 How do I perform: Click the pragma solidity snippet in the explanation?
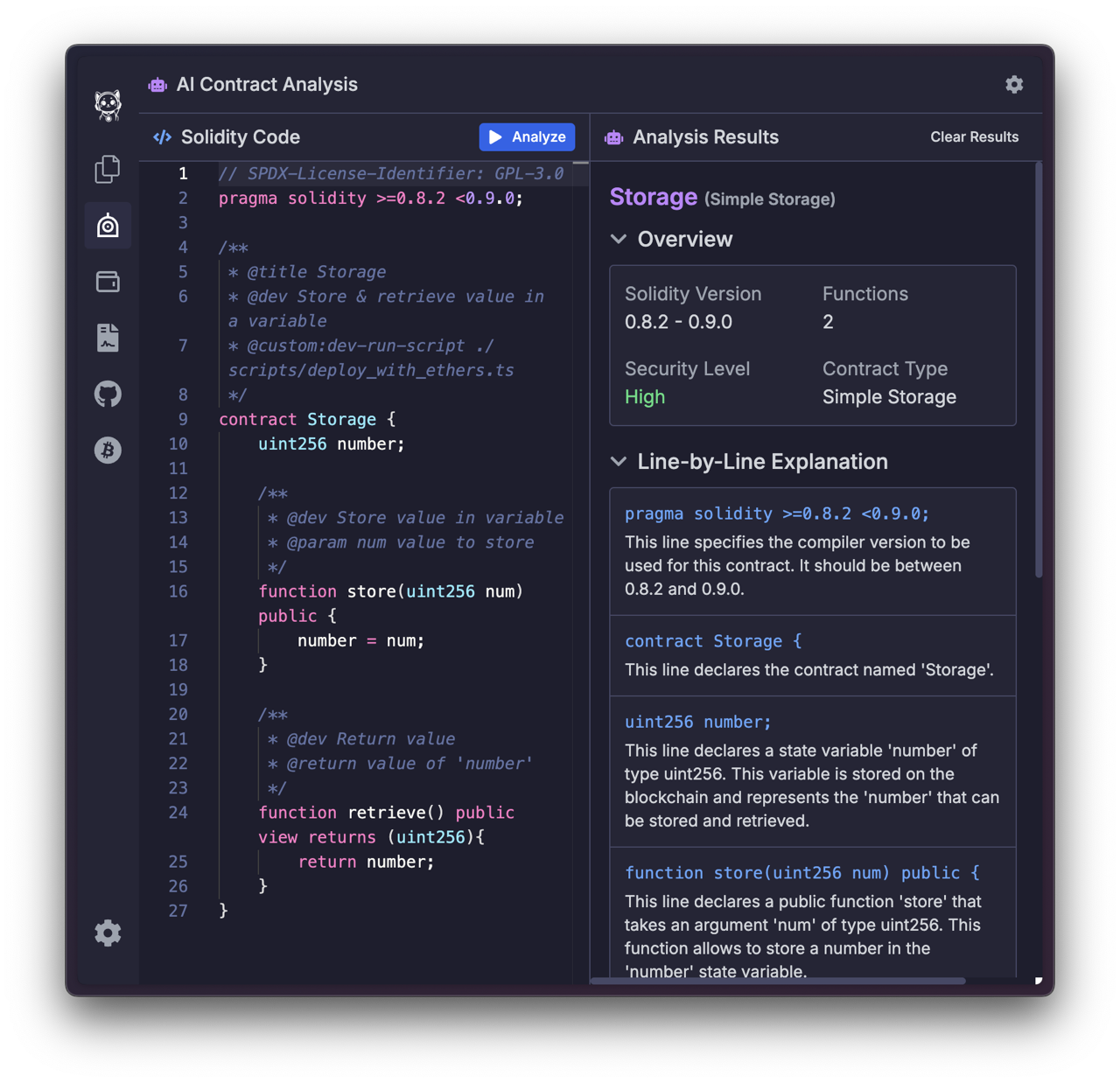click(776, 514)
